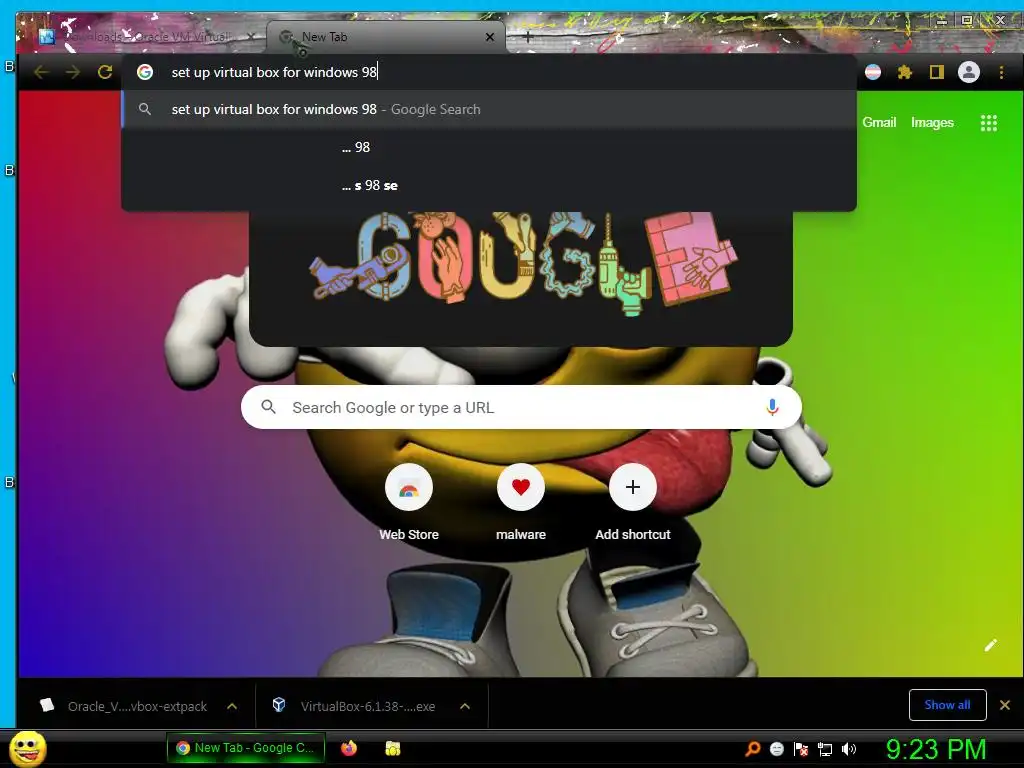Screen dimensions: 1024x768
Task: Open the VirtualBox-6.1.38-....exe download
Action: [356, 706]
